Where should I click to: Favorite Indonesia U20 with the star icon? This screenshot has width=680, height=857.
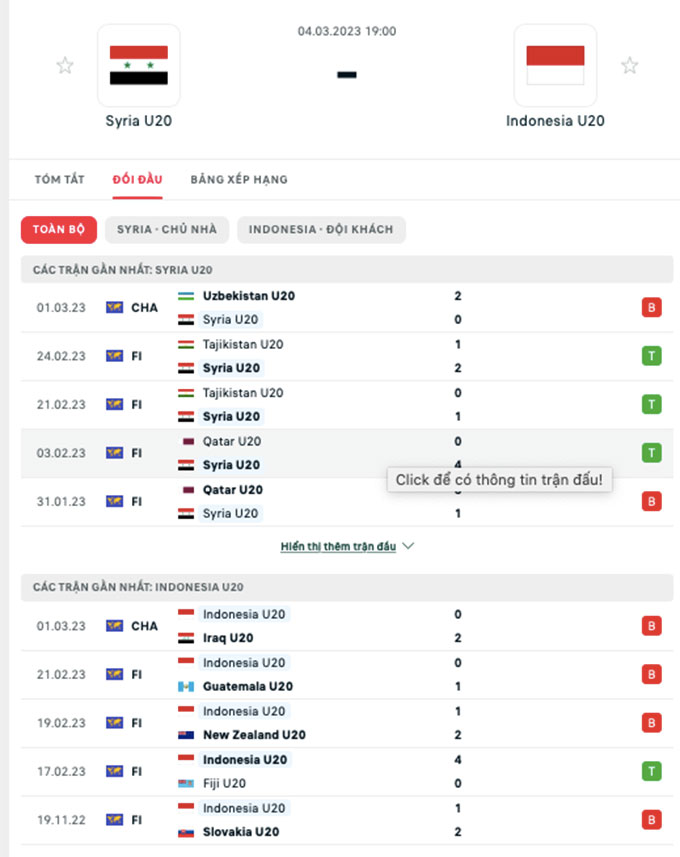(x=630, y=66)
